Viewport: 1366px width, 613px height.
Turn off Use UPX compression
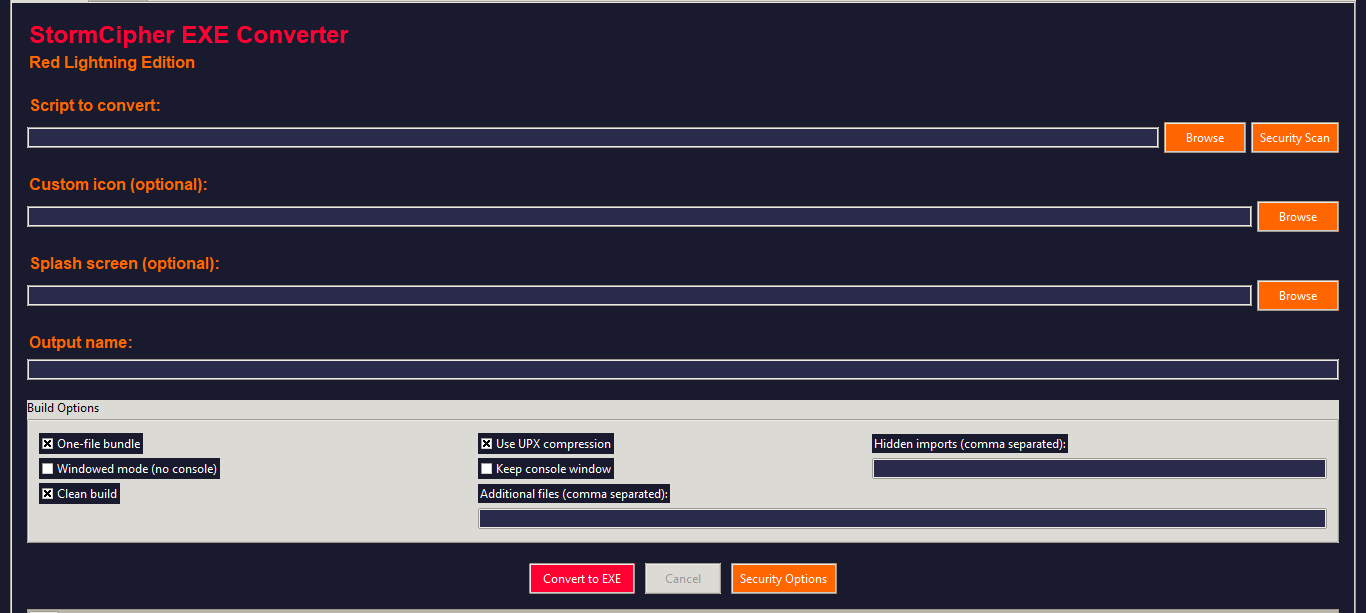(486, 443)
